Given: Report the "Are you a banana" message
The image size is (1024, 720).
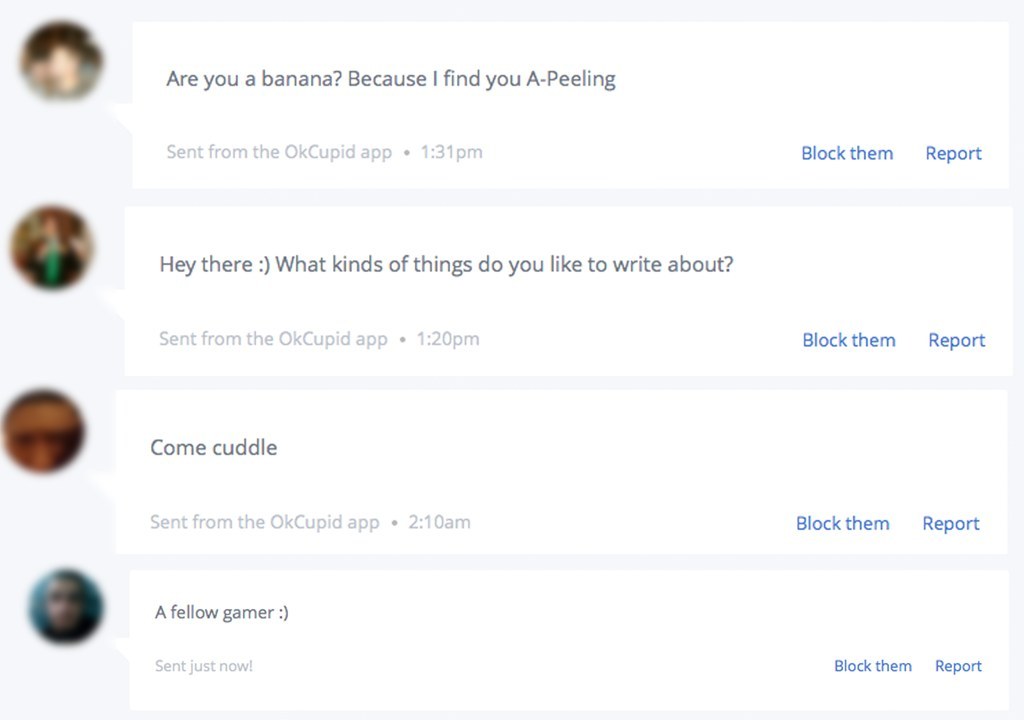Looking at the screenshot, I should pyautogui.click(x=953, y=153).
